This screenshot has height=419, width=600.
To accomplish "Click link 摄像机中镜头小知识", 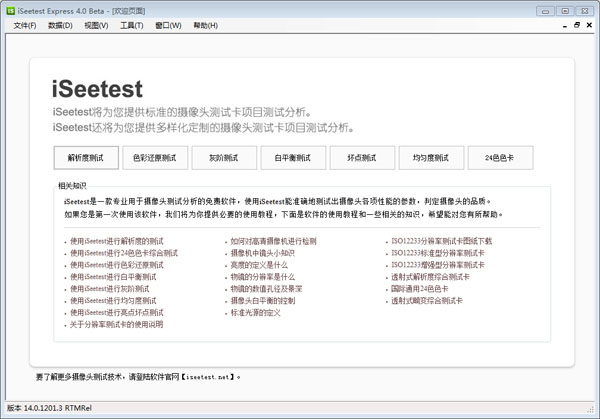I will point(262,253).
